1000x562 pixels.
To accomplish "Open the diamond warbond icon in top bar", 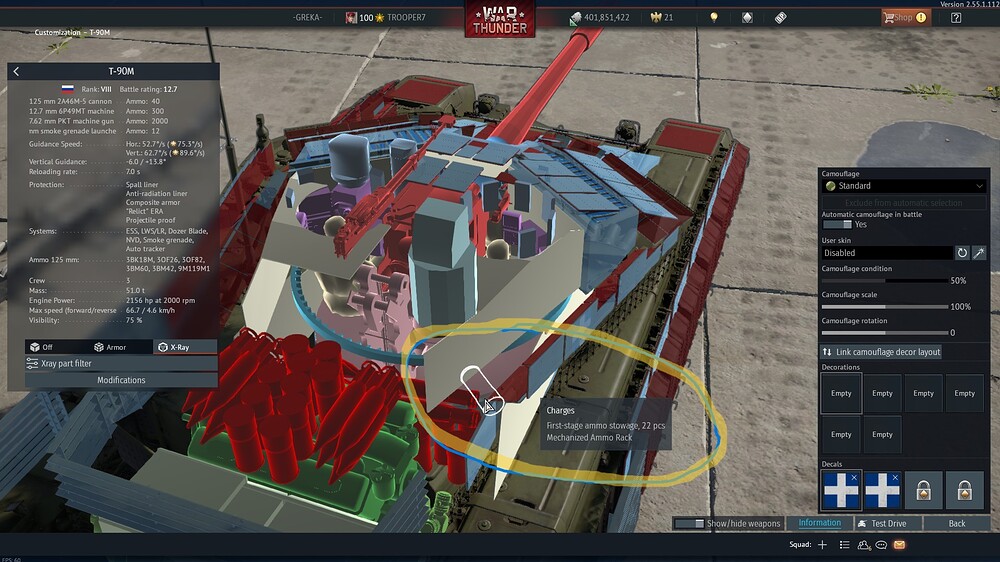I will pyautogui.click(x=747, y=18).
